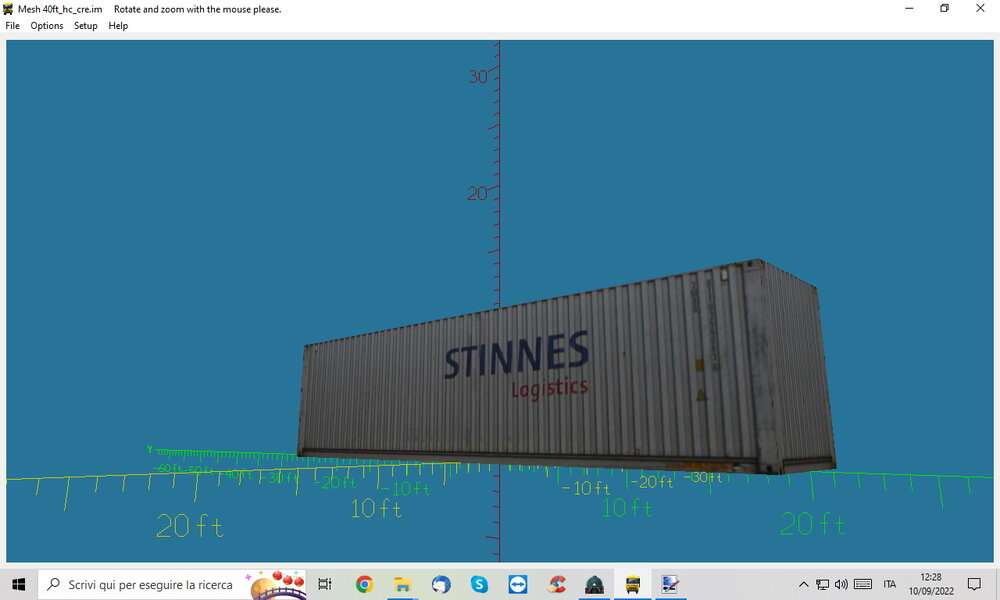Launch Google Chrome from the taskbar
The image size is (1000, 600).
point(364,584)
